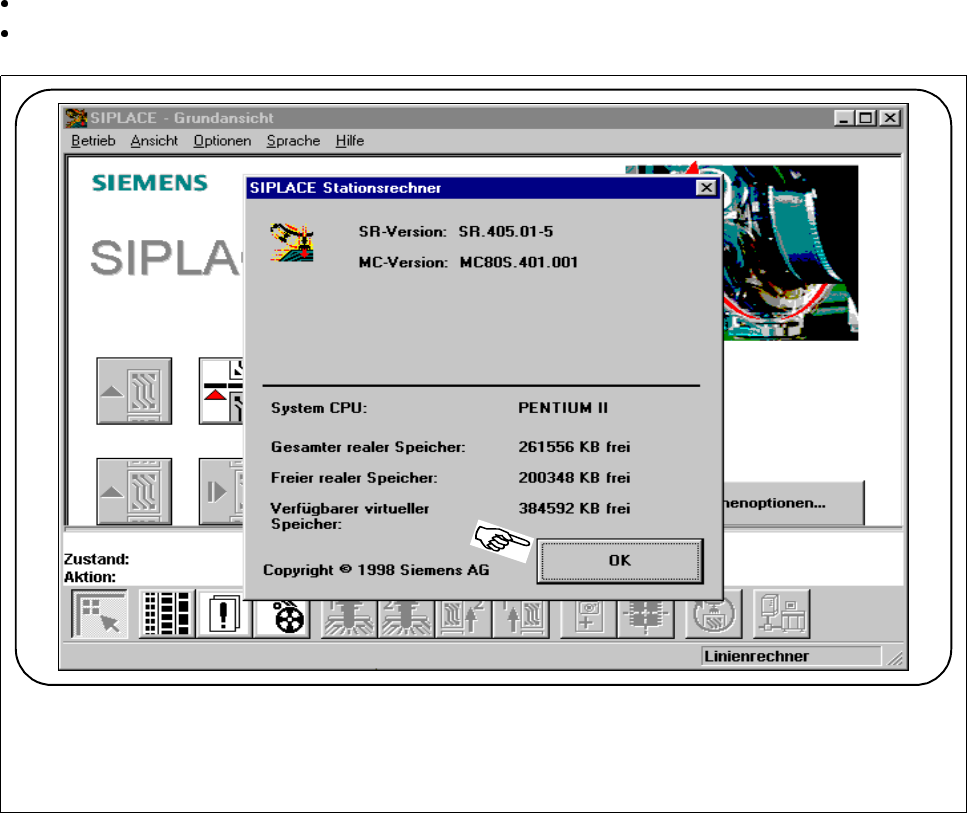Viewport: 967px width, 813px height.
Task: Open the Ansicht menu
Action: coord(154,141)
